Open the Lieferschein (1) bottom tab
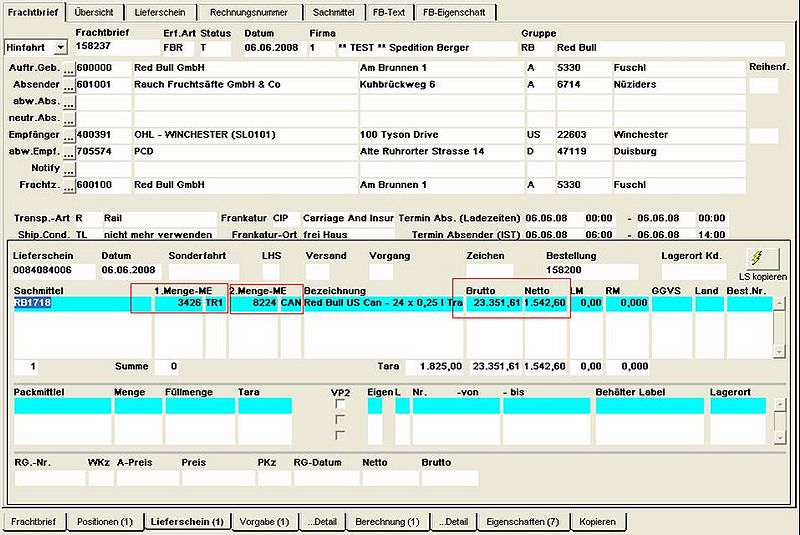800x535 pixels. coord(187,522)
